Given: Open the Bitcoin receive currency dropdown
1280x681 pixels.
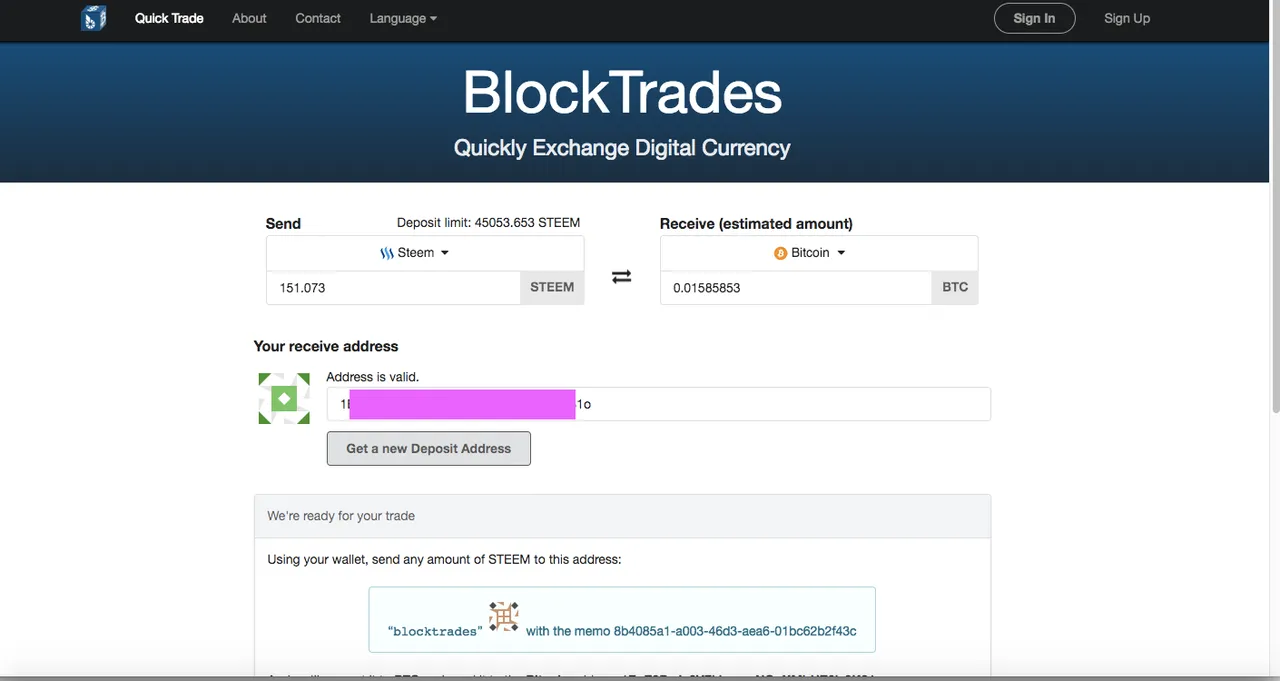Looking at the screenshot, I should coord(819,253).
